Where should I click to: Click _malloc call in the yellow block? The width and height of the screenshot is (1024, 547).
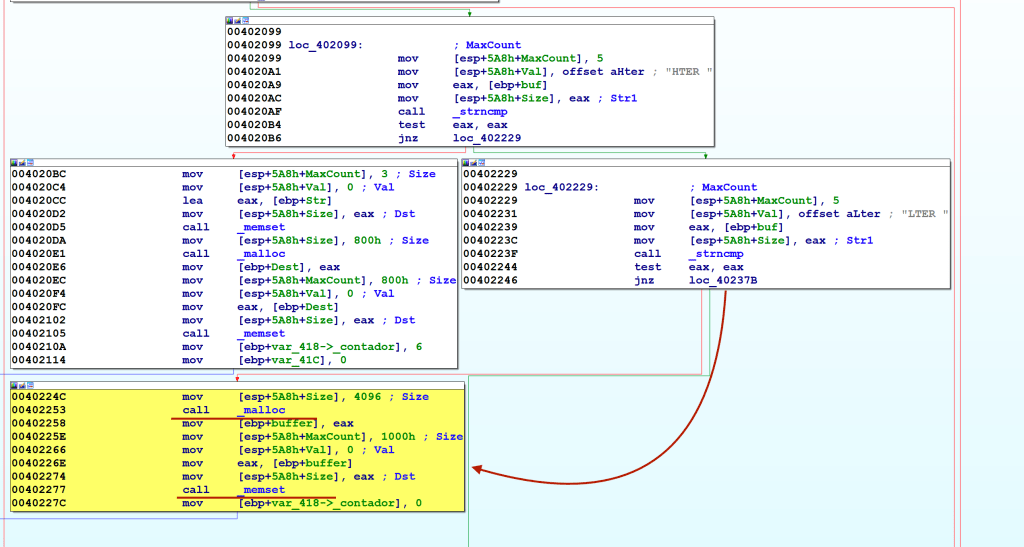[261, 410]
